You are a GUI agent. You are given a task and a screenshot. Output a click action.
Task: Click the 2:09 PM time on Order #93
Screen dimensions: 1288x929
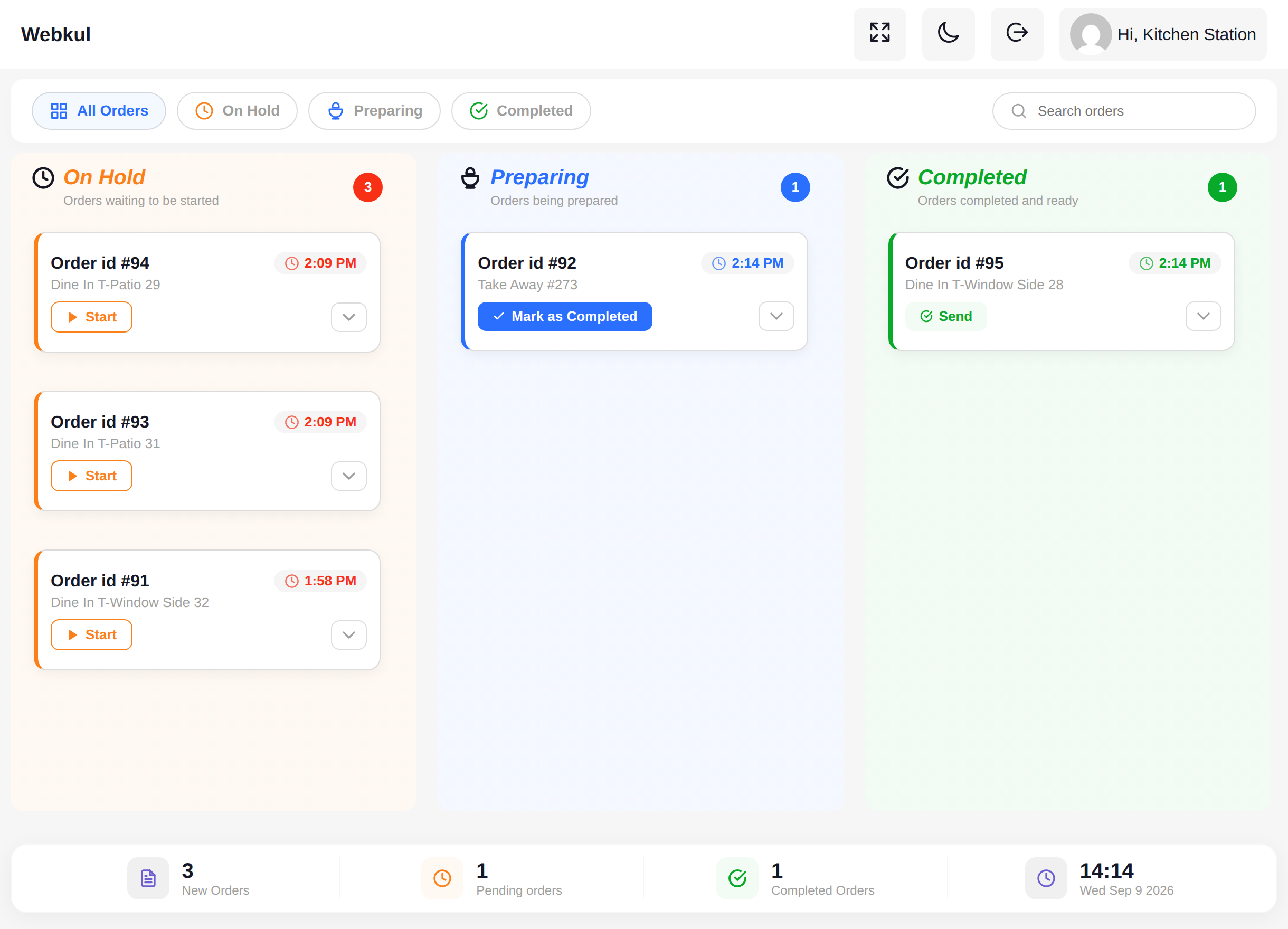(x=320, y=422)
